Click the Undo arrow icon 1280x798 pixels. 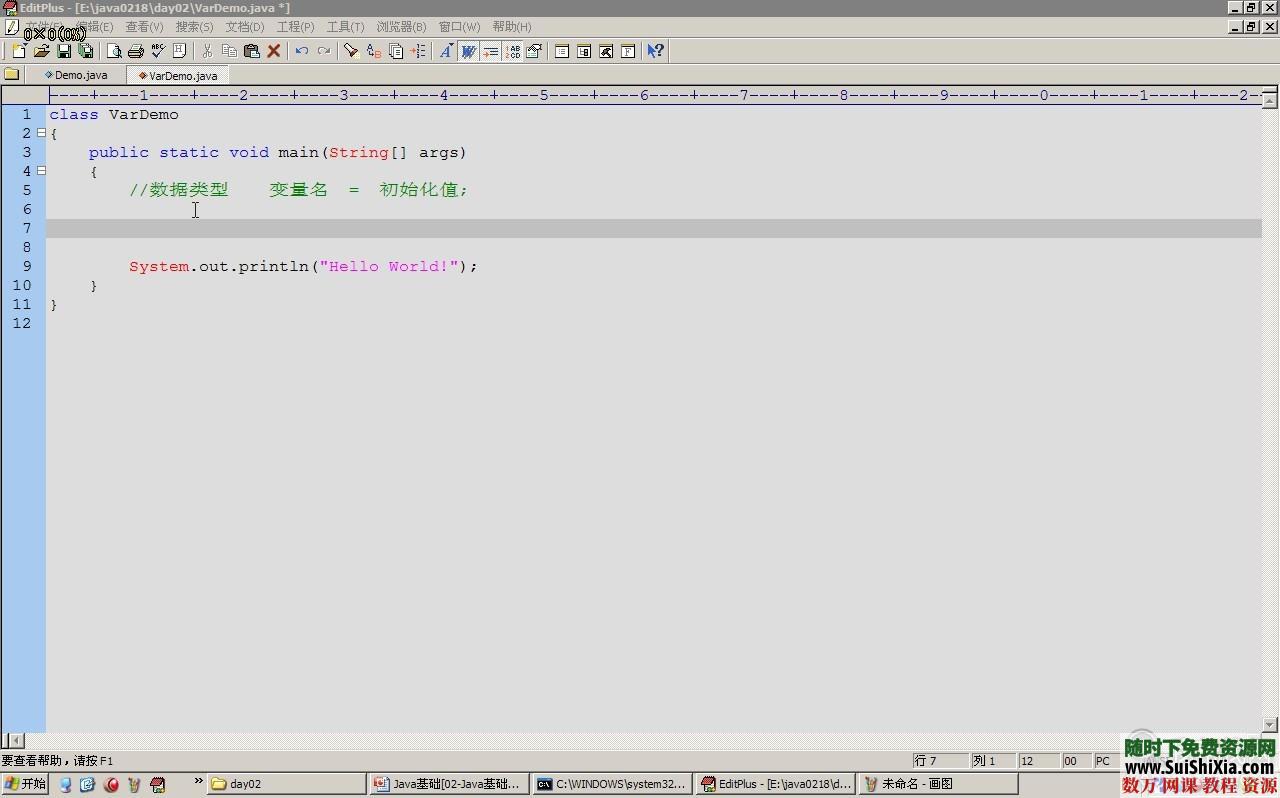[301, 51]
